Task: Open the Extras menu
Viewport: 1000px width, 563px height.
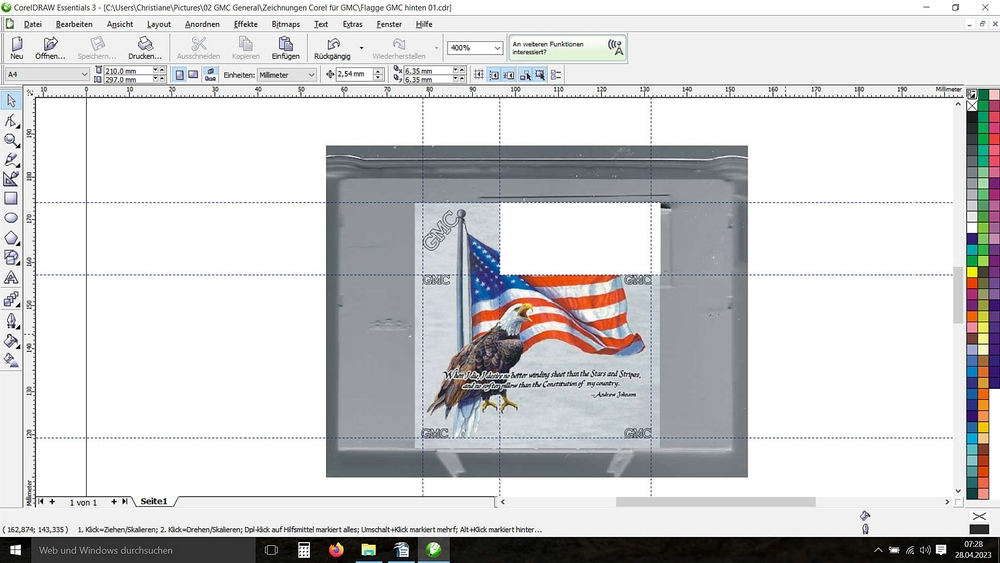Action: (352, 24)
